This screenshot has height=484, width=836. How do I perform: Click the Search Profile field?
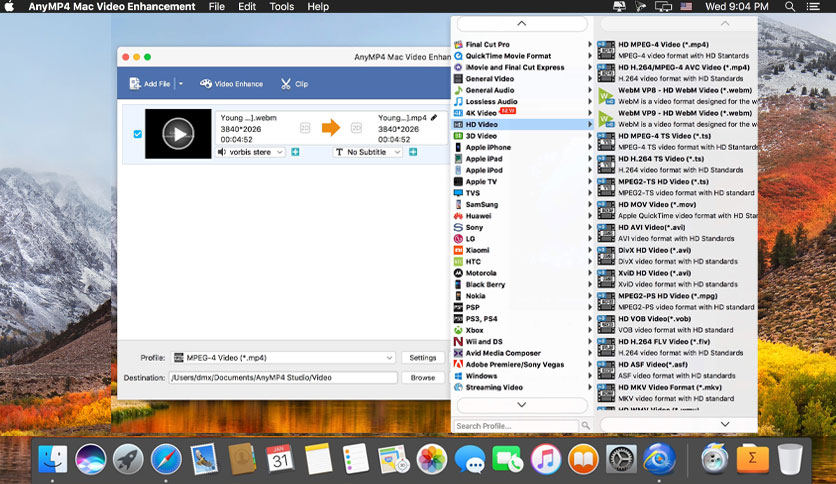pos(516,426)
